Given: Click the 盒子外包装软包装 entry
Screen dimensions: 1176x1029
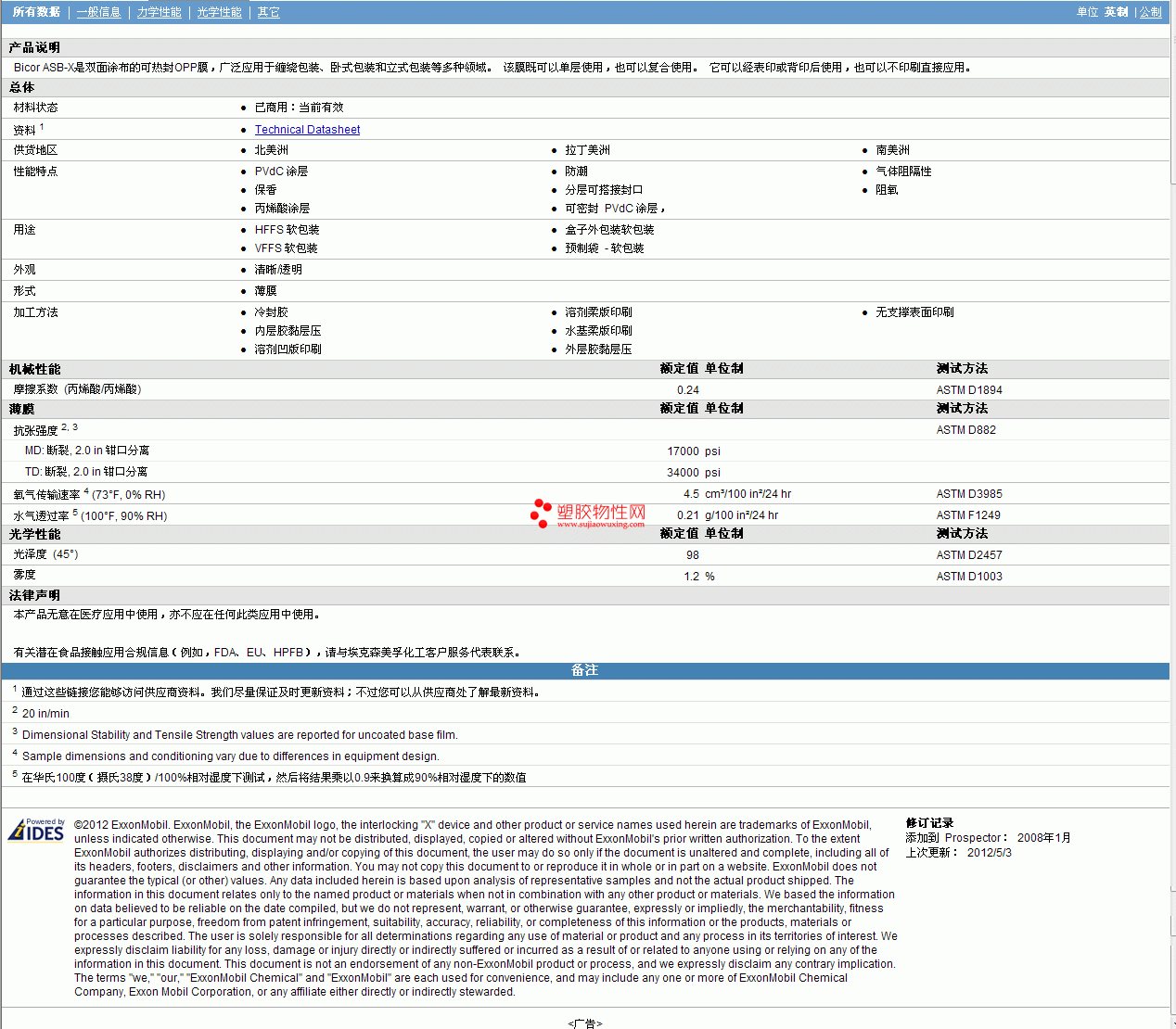Looking at the screenshot, I should tap(609, 230).
